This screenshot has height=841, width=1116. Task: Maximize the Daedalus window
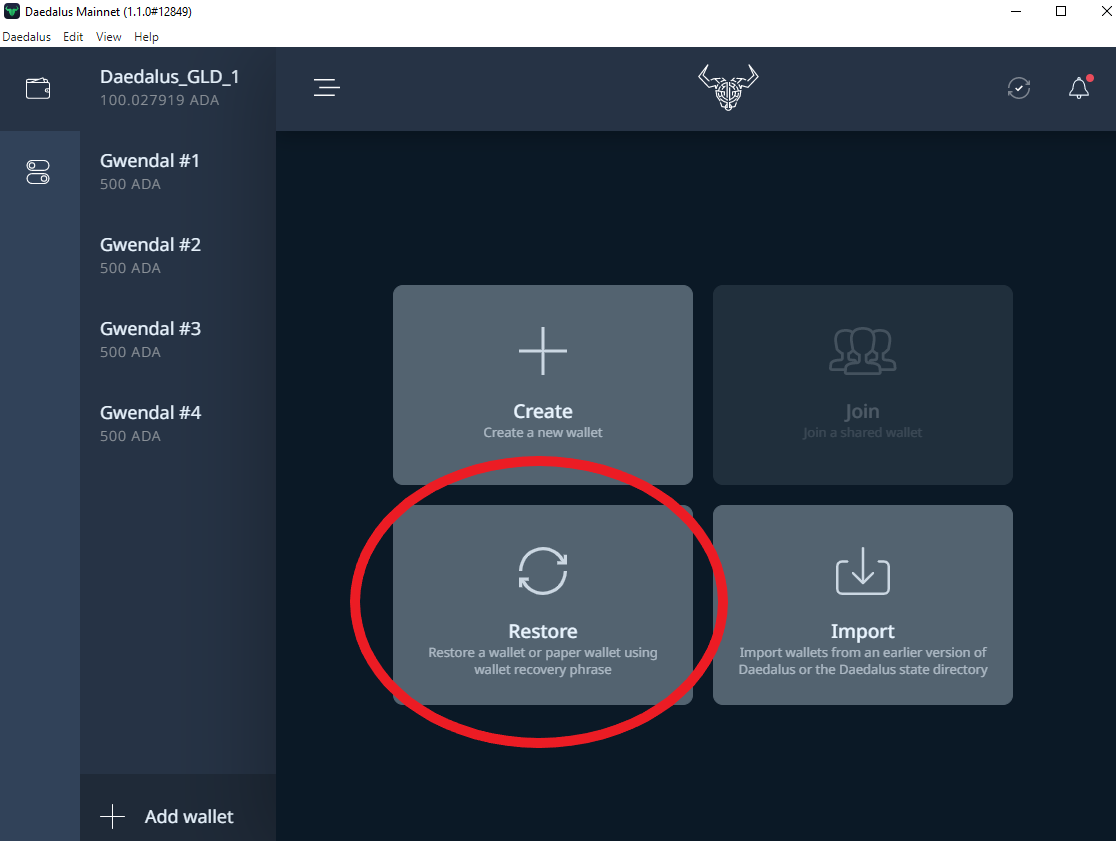pos(1060,11)
